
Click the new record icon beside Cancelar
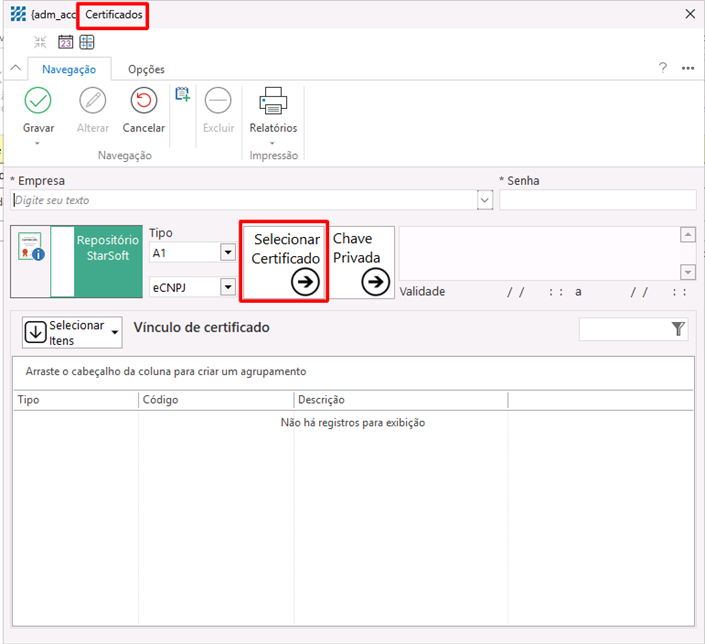182,94
